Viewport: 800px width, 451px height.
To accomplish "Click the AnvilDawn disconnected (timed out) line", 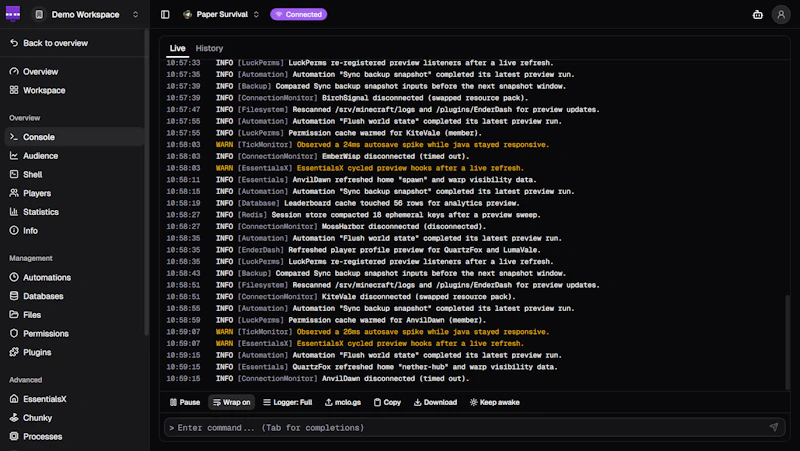I will point(317,379).
